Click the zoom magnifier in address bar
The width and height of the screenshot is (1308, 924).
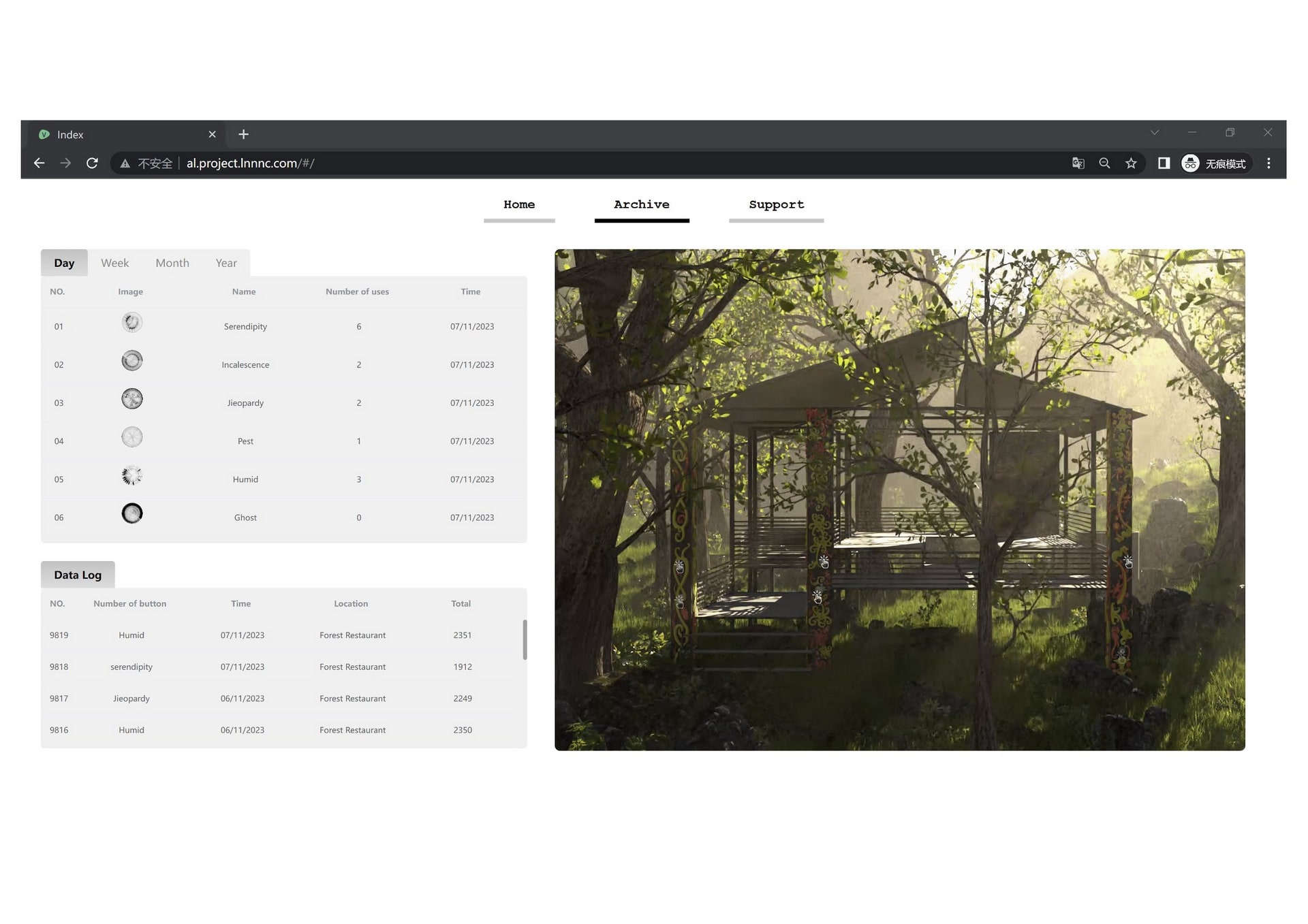coord(1104,163)
